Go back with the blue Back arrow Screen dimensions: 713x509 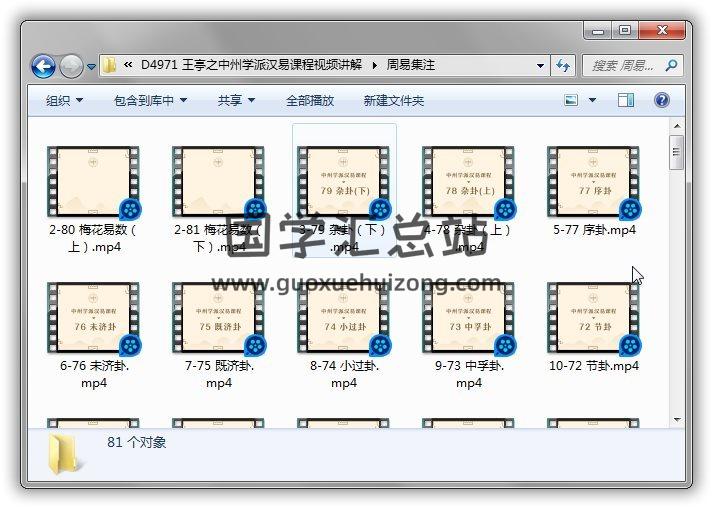[x=43, y=66]
